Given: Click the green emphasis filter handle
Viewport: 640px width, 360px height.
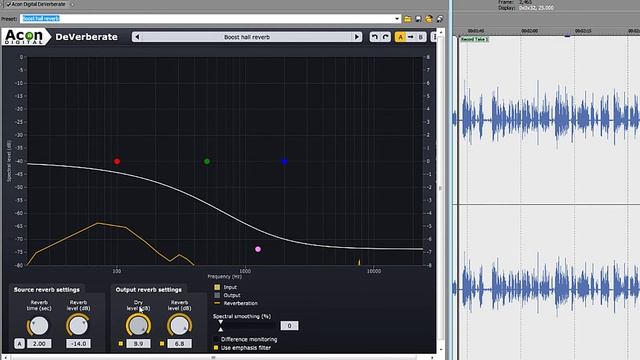Looking at the screenshot, I should point(207,162).
